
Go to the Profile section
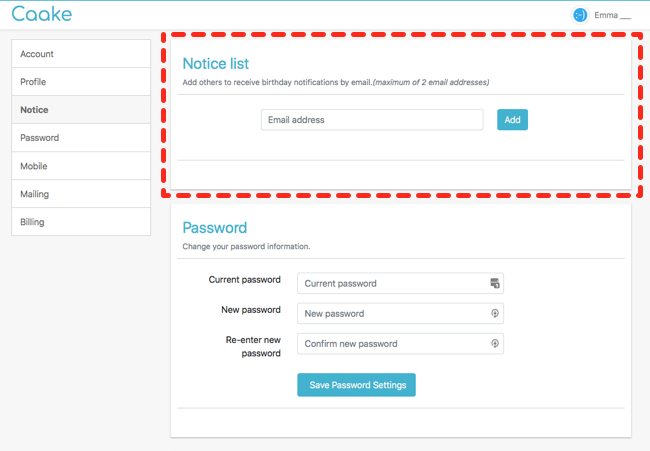coord(81,82)
